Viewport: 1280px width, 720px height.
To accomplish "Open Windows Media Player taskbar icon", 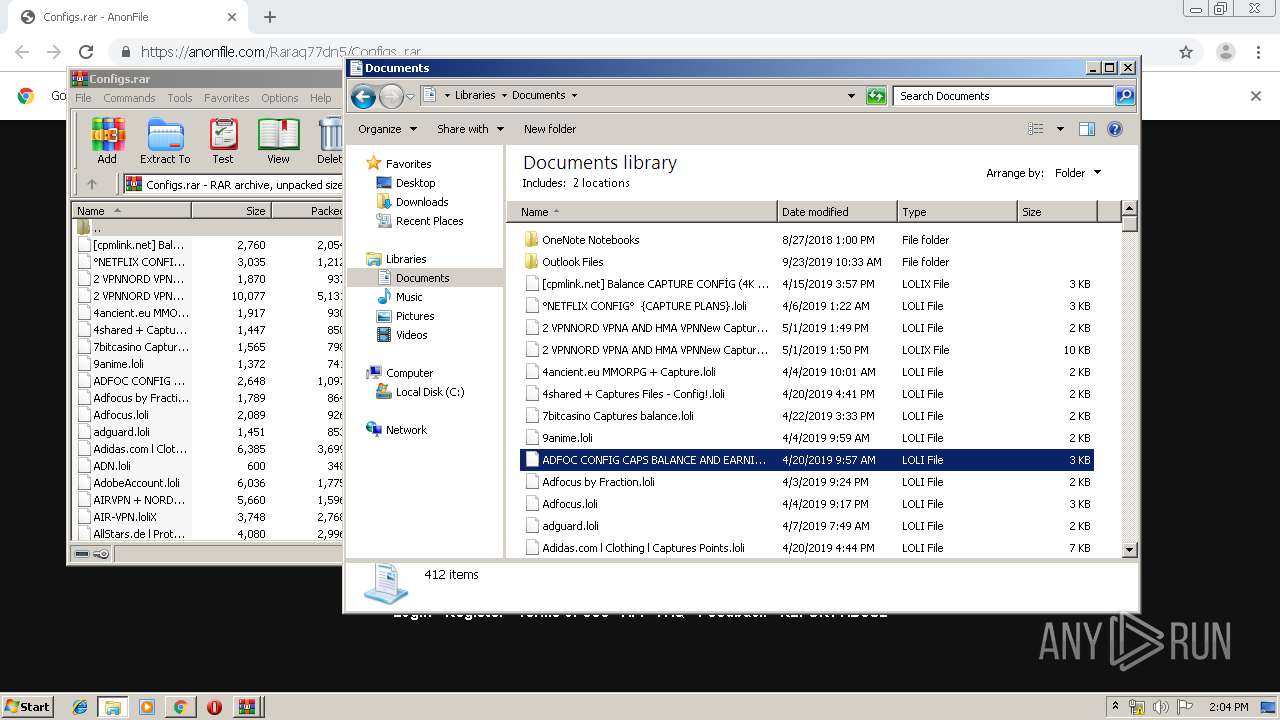I will (x=147, y=707).
